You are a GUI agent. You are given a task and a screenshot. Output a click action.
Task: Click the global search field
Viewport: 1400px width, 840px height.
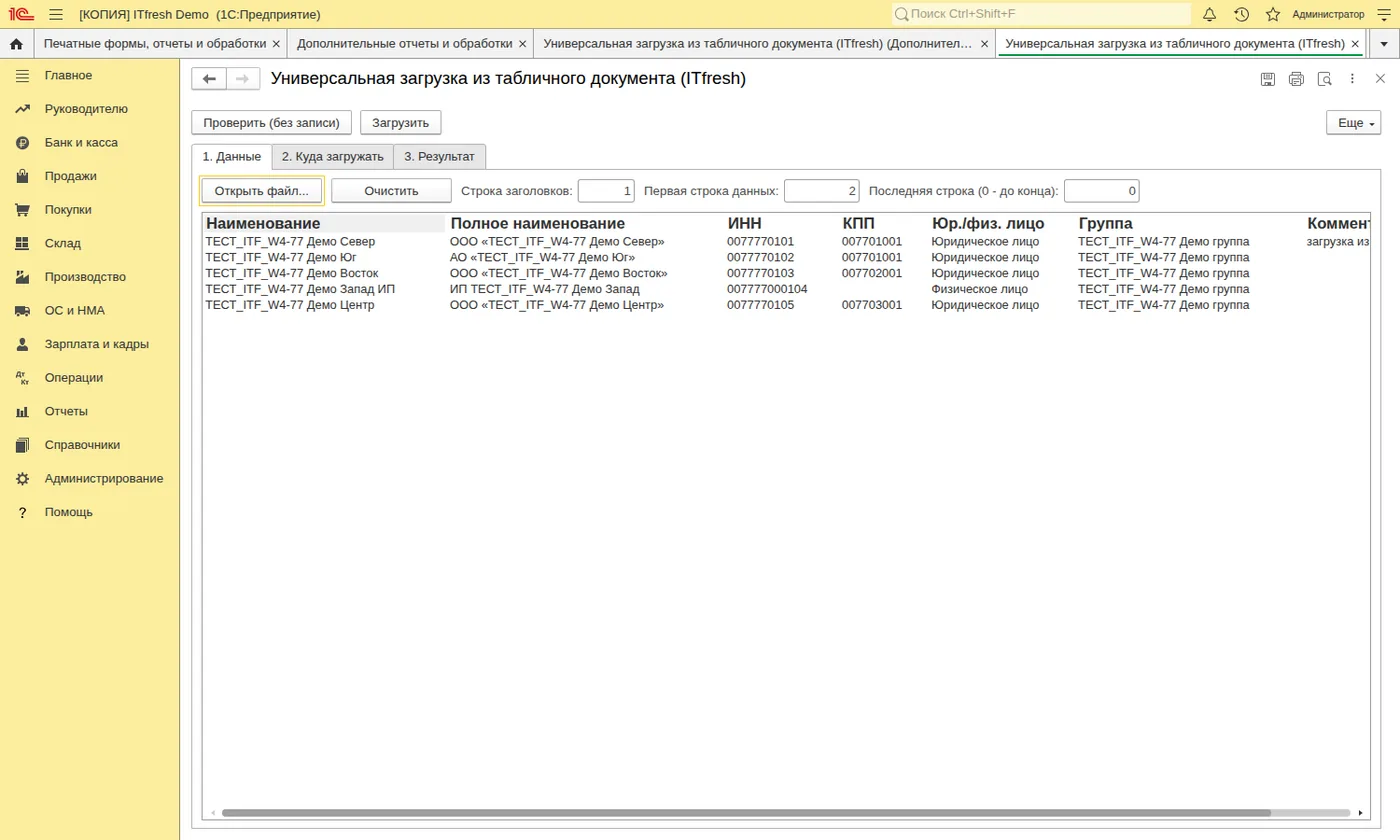click(1041, 14)
